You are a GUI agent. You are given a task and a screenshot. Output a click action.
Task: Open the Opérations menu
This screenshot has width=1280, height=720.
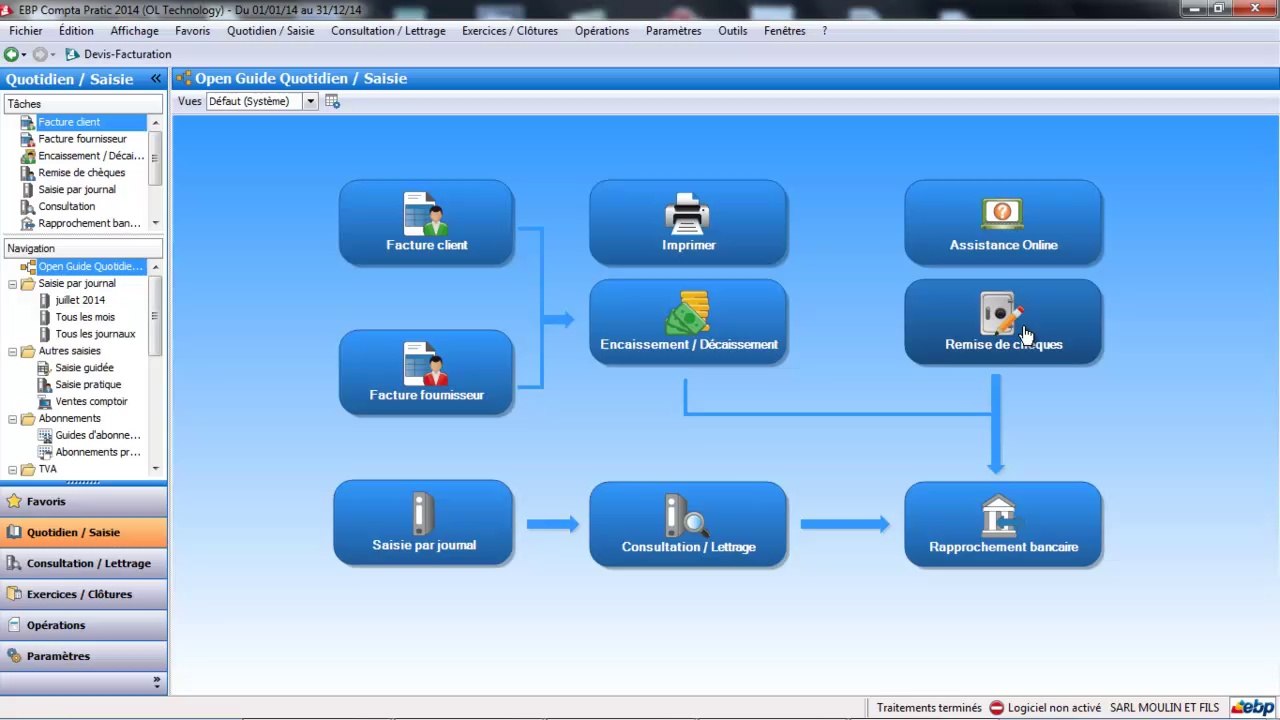(602, 31)
